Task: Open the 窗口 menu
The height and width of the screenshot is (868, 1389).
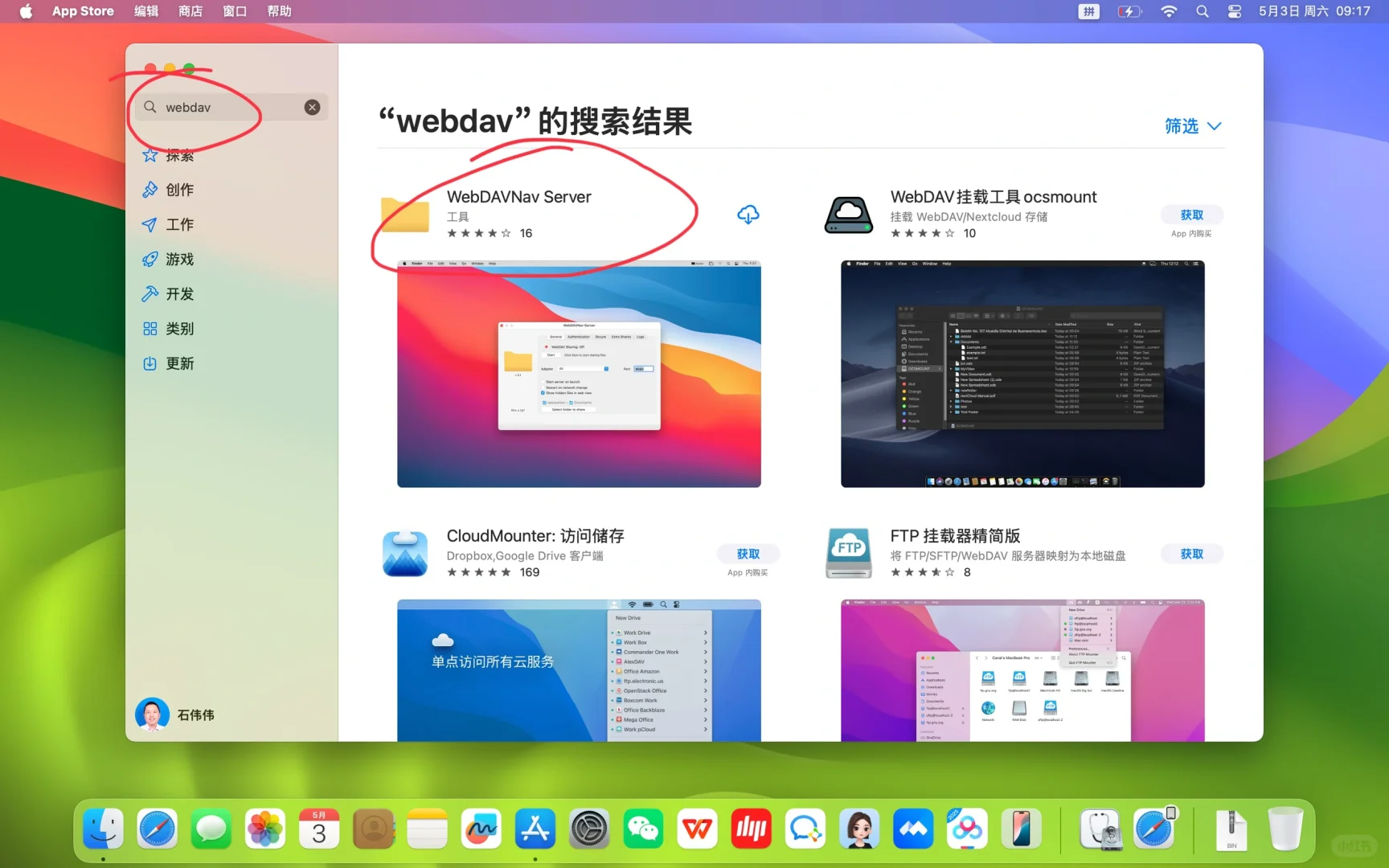Action: pos(234,11)
